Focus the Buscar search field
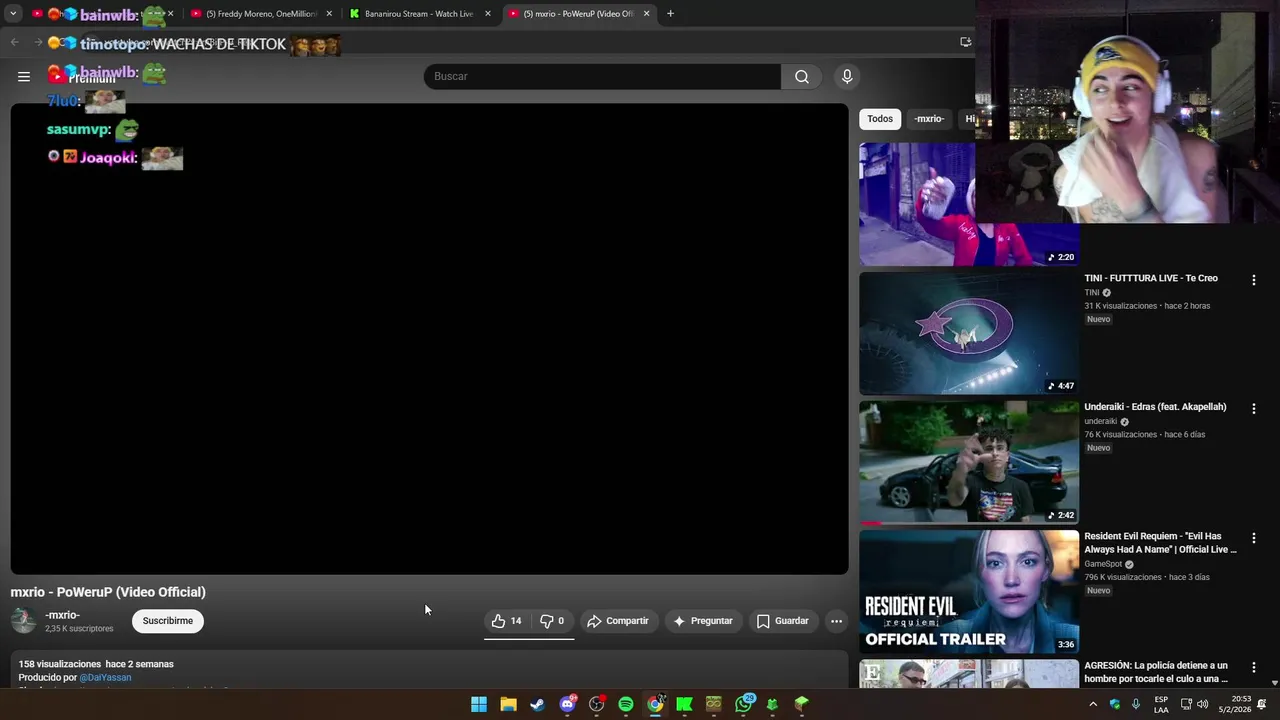This screenshot has width=1280, height=720. [602, 77]
